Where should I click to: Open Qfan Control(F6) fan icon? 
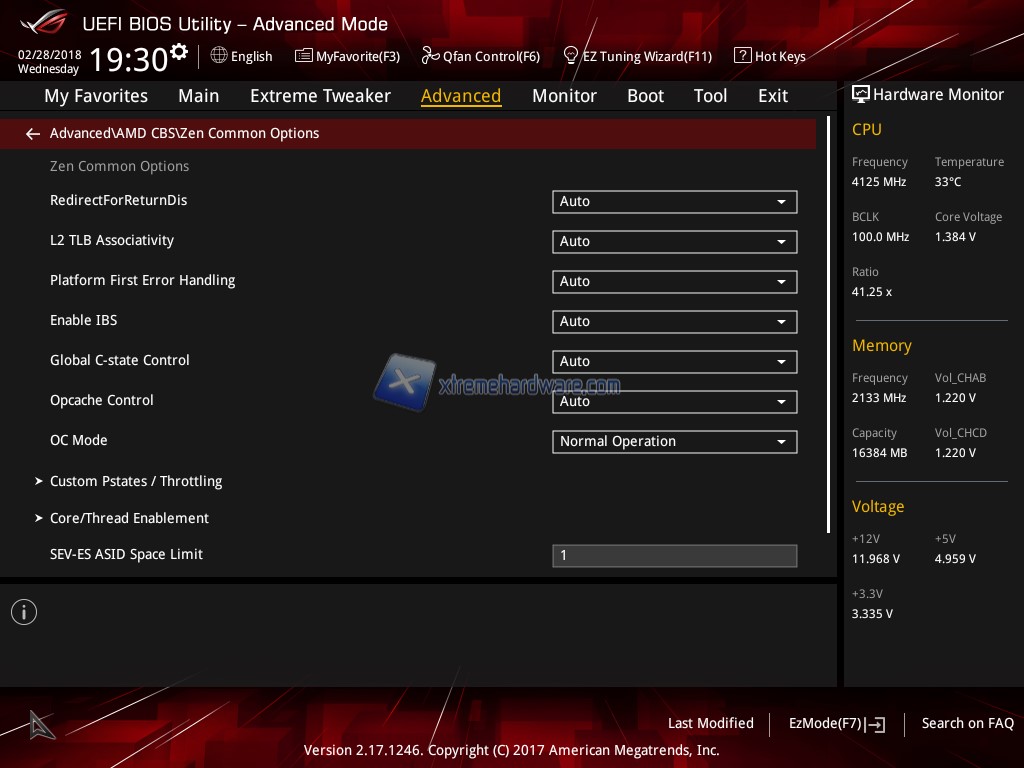[x=430, y=56]
